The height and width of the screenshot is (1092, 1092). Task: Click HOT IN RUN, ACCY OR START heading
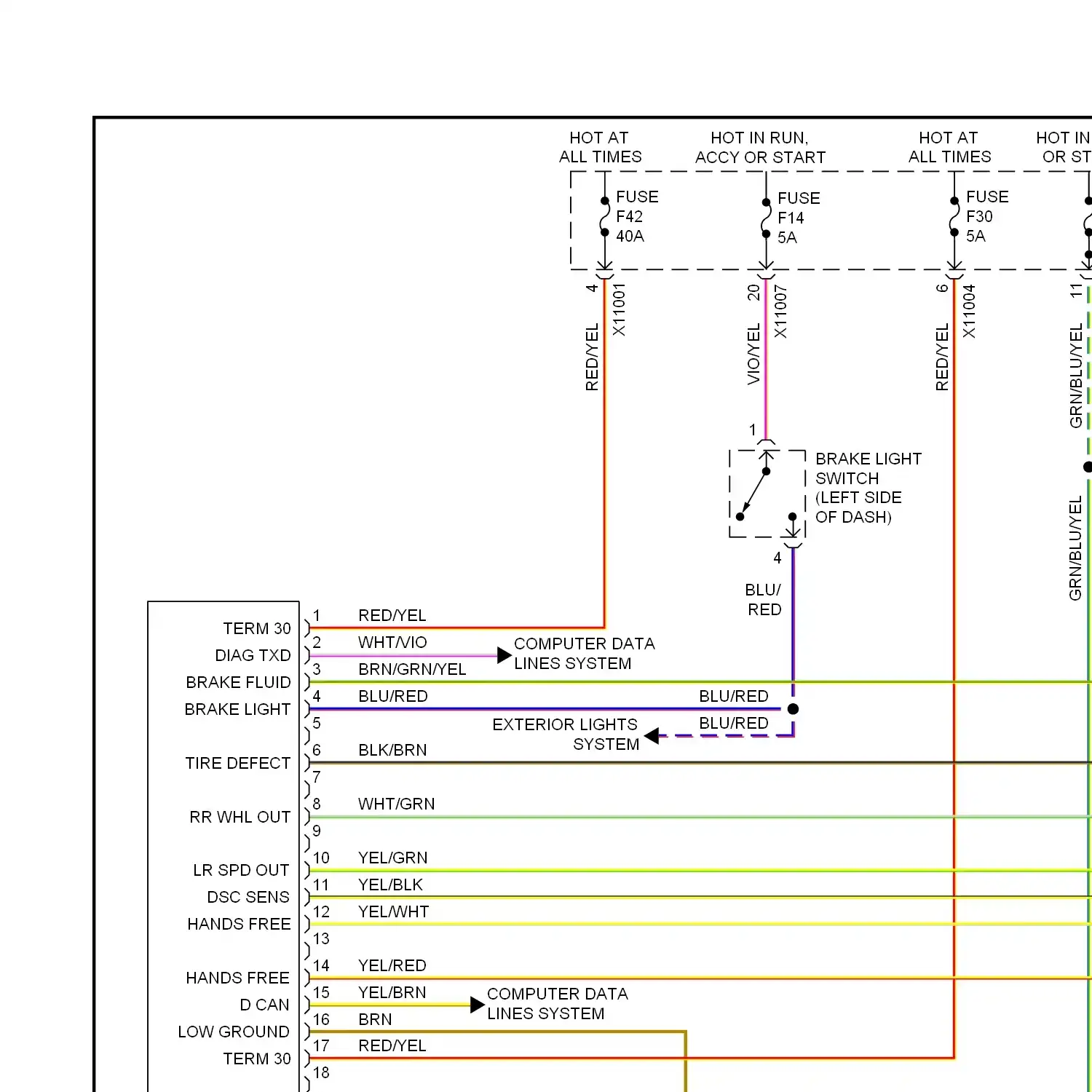[x=760, y=148]
